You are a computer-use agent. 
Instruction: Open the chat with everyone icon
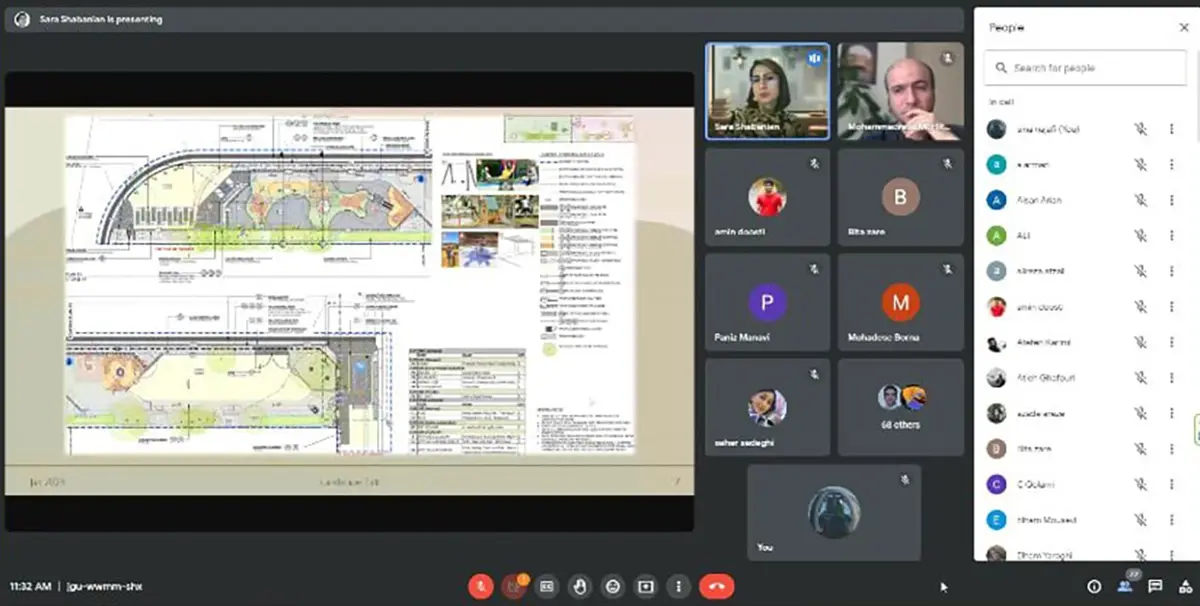1155,586
